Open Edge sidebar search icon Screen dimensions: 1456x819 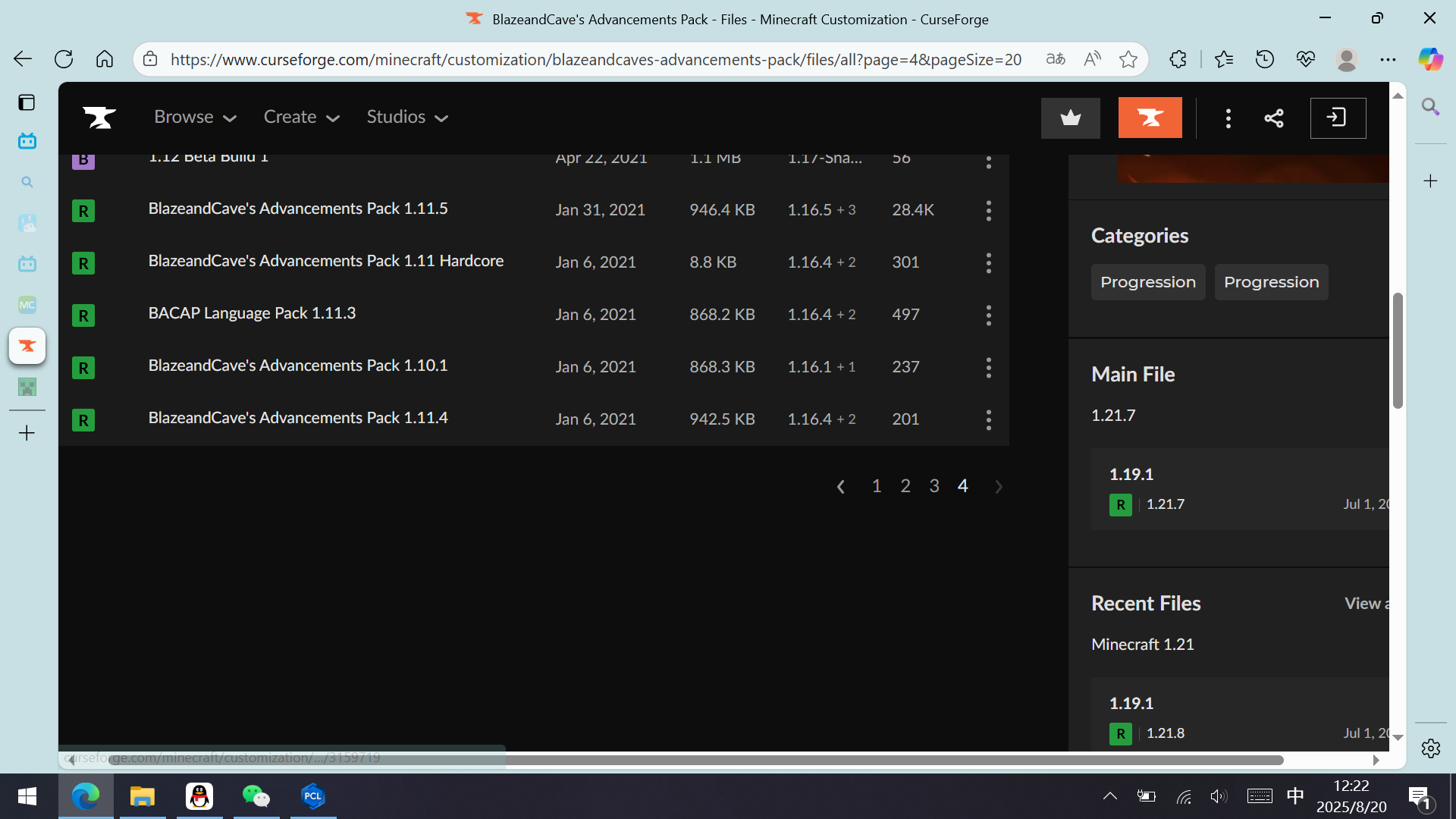(1430, 106)
